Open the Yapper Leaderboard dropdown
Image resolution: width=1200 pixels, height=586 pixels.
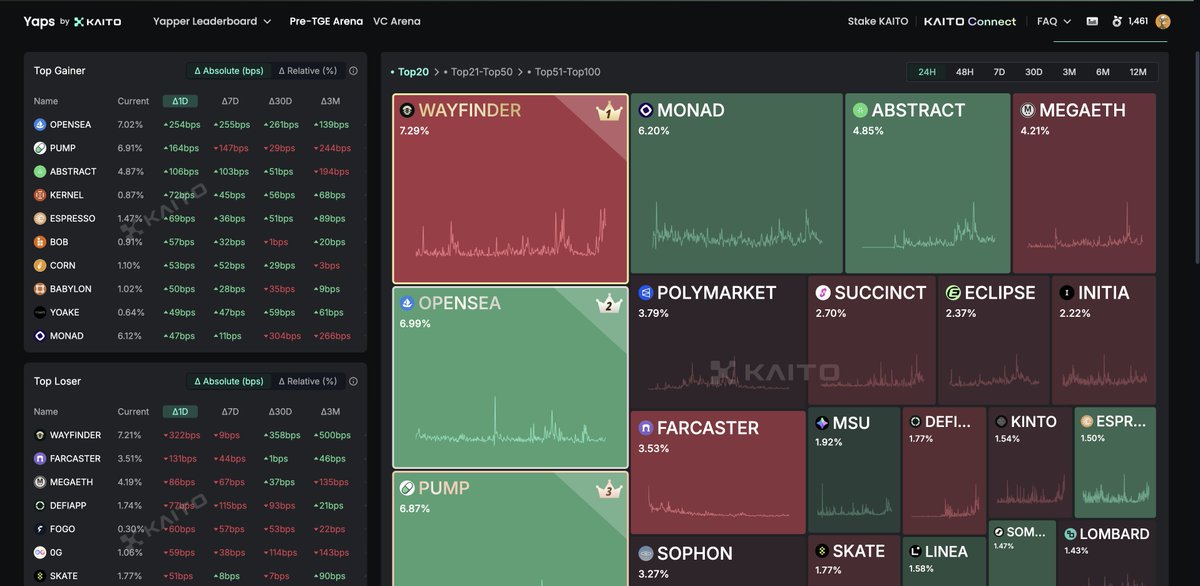pos(212,21)
